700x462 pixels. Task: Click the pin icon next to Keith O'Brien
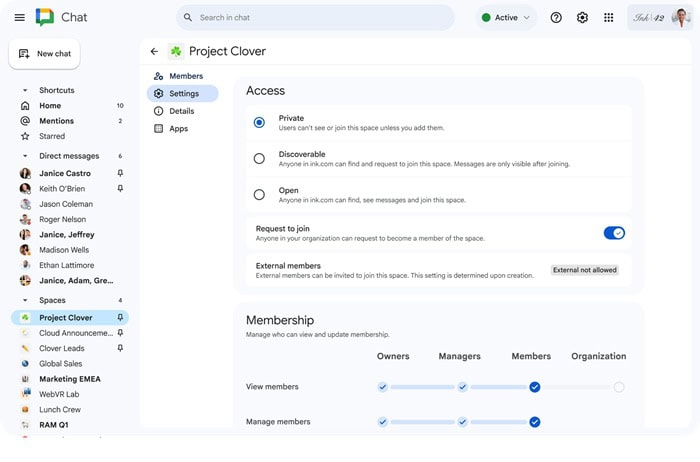(120, 188)
